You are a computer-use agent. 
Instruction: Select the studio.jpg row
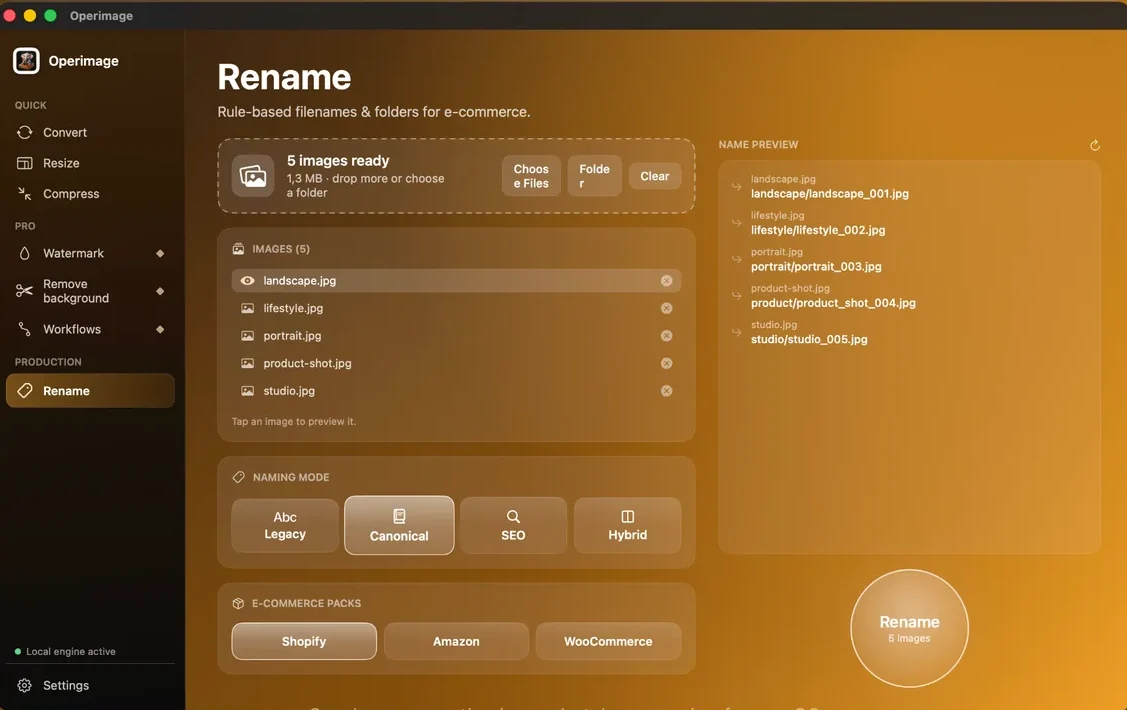(x=456, y=391)
